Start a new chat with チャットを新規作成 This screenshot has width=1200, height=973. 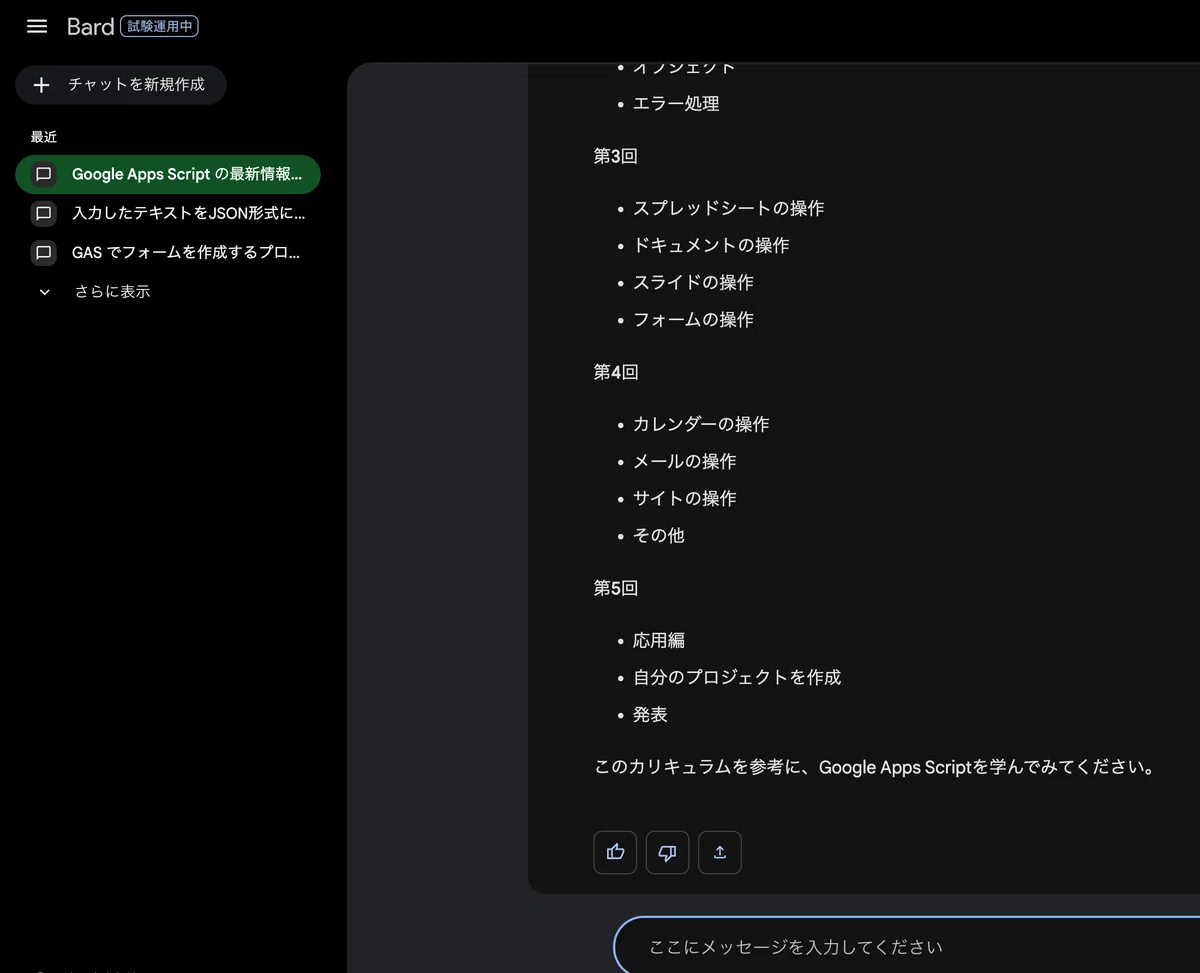(121, 85)
